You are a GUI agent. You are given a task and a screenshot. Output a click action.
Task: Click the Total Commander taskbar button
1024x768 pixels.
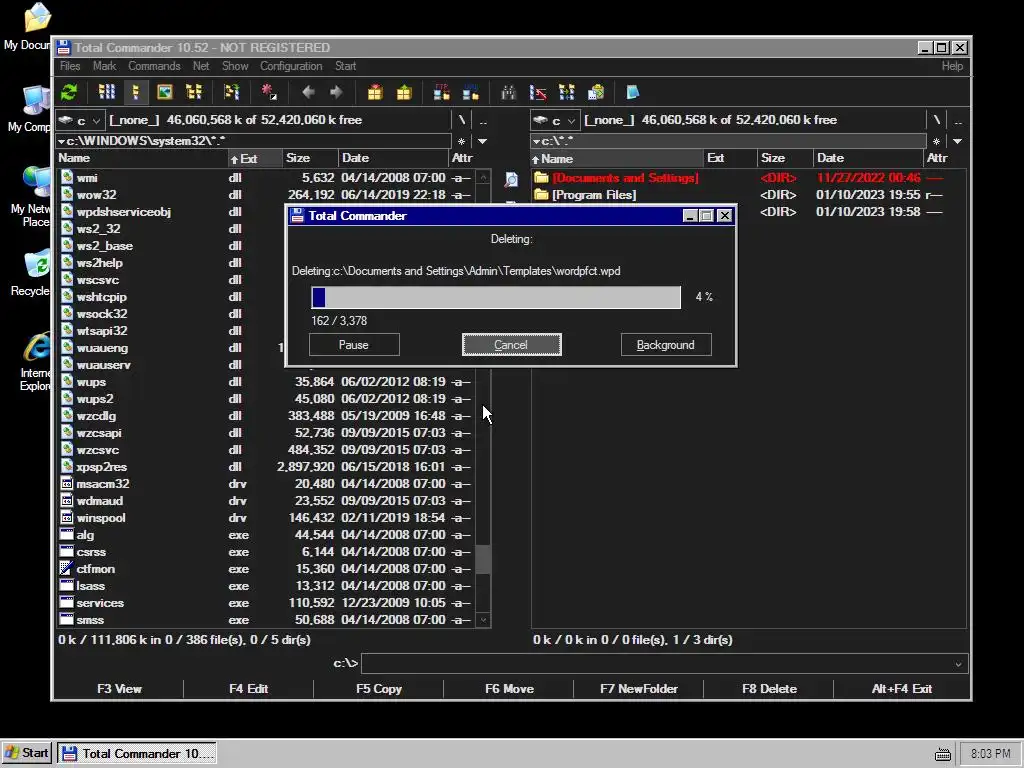click(x=137, y=754)
